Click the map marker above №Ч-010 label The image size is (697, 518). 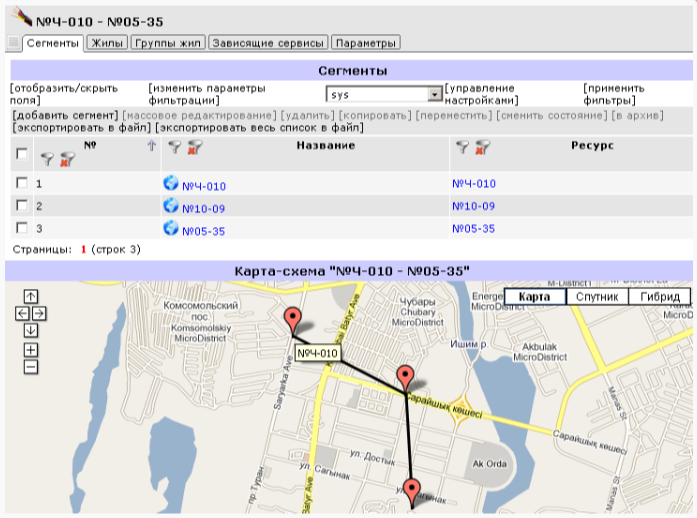(x=292, y=320)
